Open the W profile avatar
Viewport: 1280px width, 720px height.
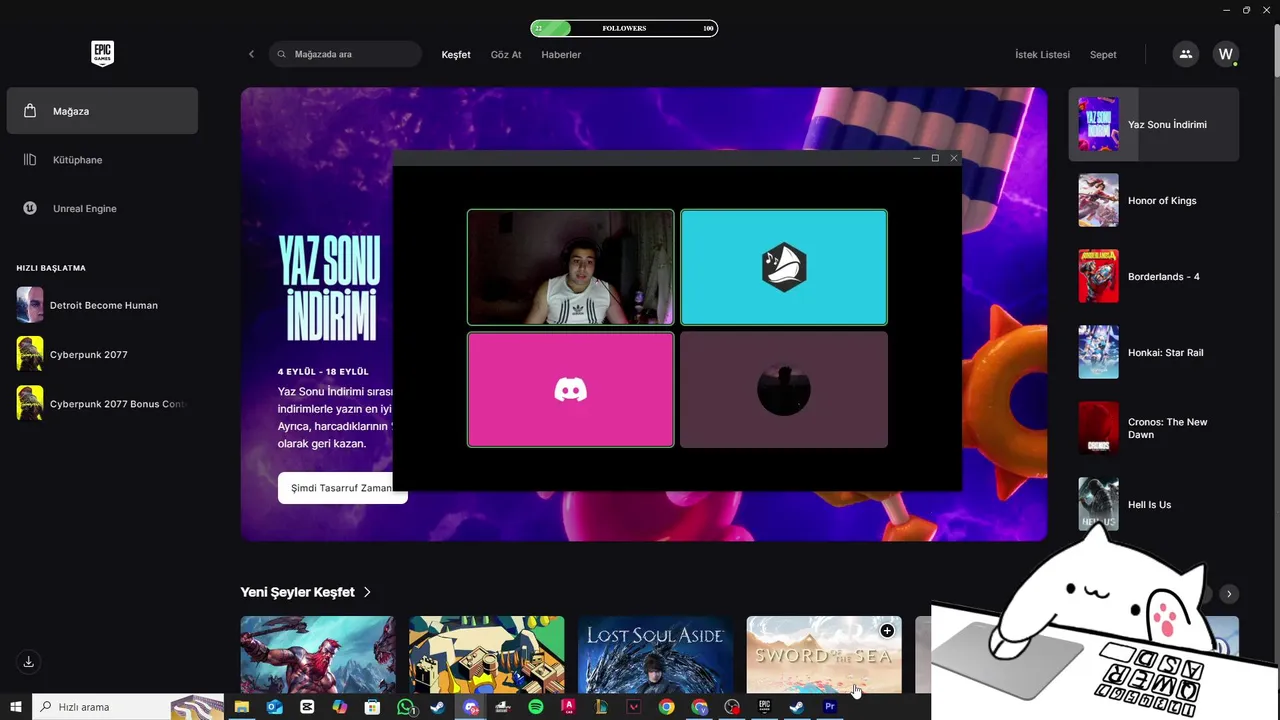1226,54
